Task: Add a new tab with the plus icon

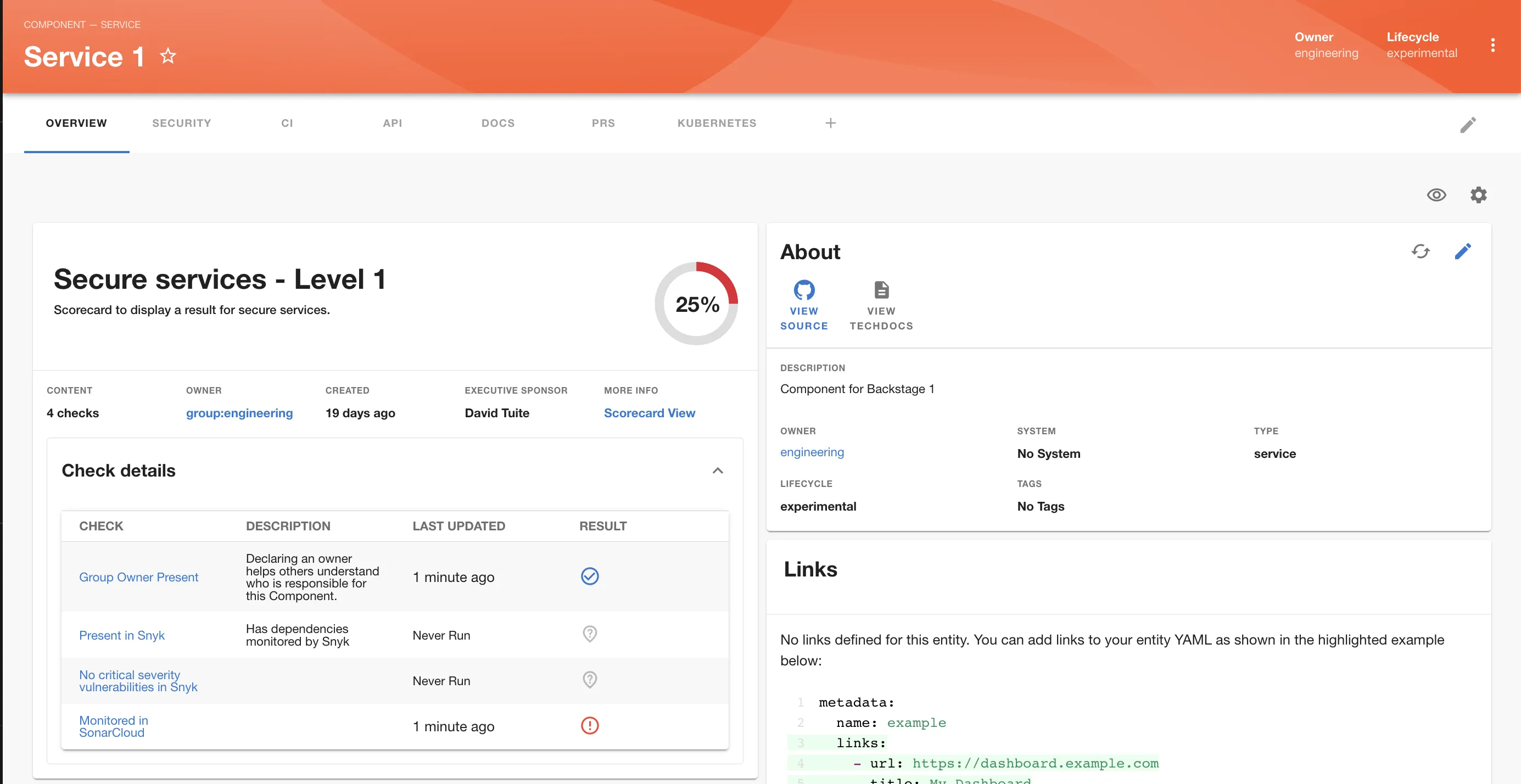Action: click(x=830, y=123)
